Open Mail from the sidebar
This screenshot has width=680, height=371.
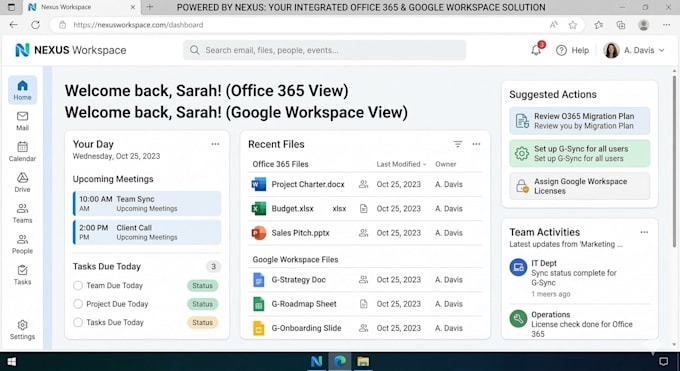(23, 121)
